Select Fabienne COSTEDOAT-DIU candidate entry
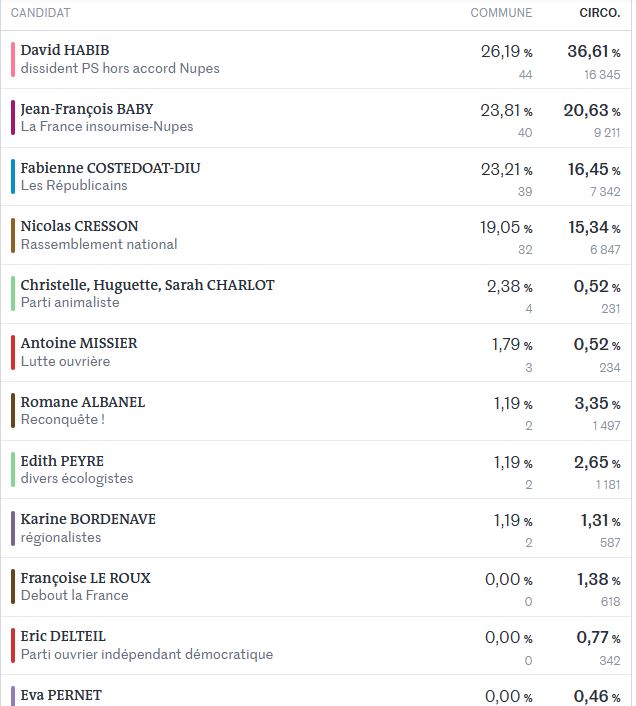 [x=316, y=177]
